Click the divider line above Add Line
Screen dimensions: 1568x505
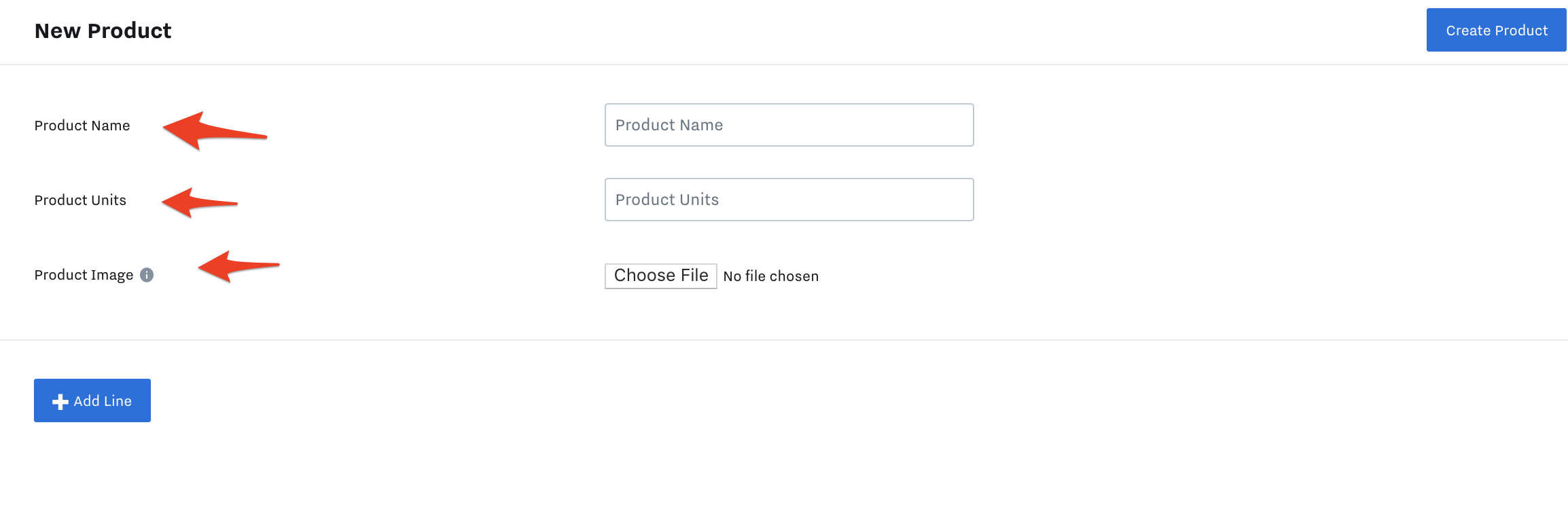[784, 340]
